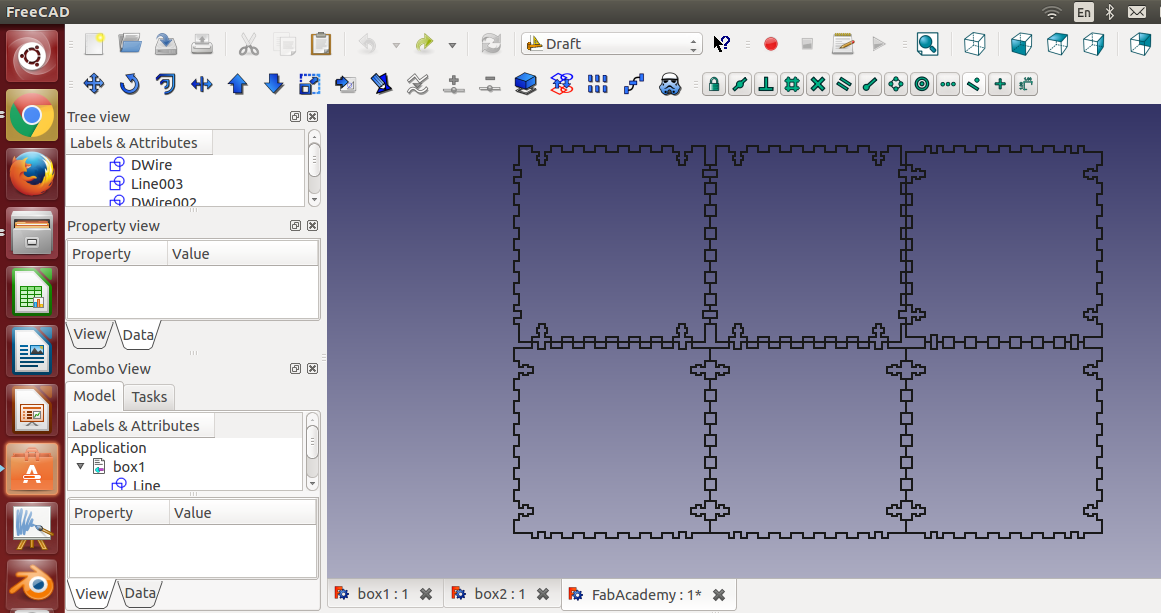
Task: Open the Array tool
Action: [598, 84]
